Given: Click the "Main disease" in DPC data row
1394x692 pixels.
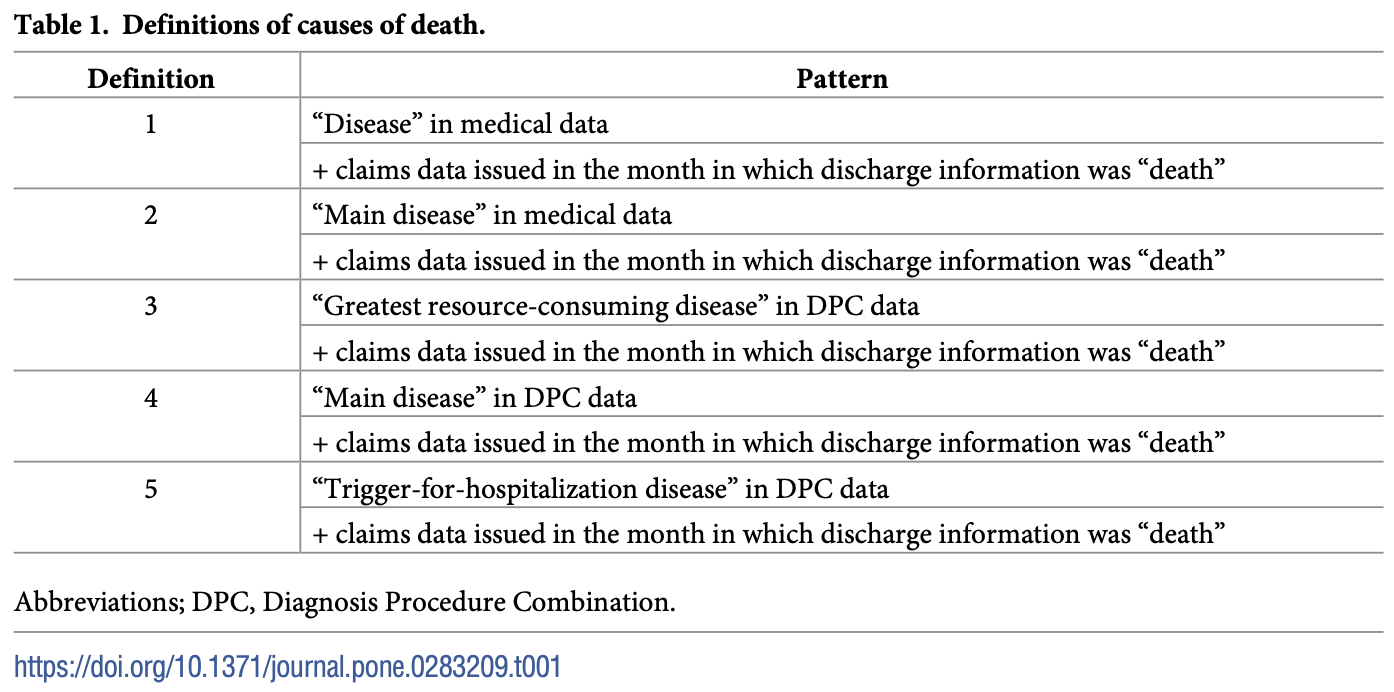Looking at the screenshot, I should tap(474, 397).
